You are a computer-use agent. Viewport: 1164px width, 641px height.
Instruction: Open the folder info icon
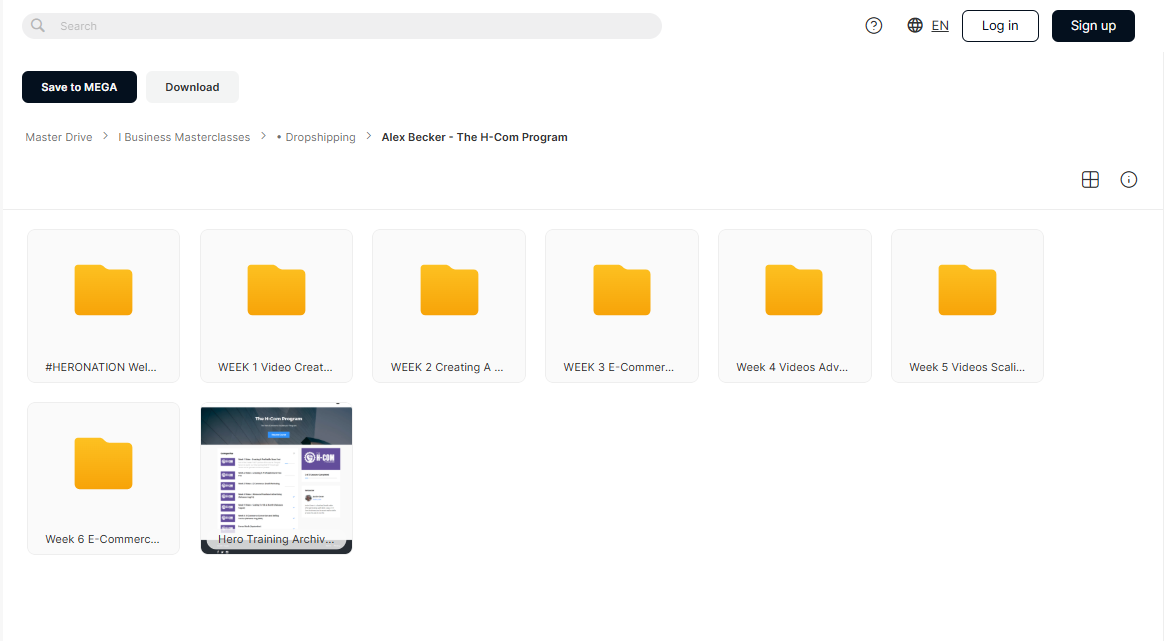pyautogui.click(x=1128, y=180)
